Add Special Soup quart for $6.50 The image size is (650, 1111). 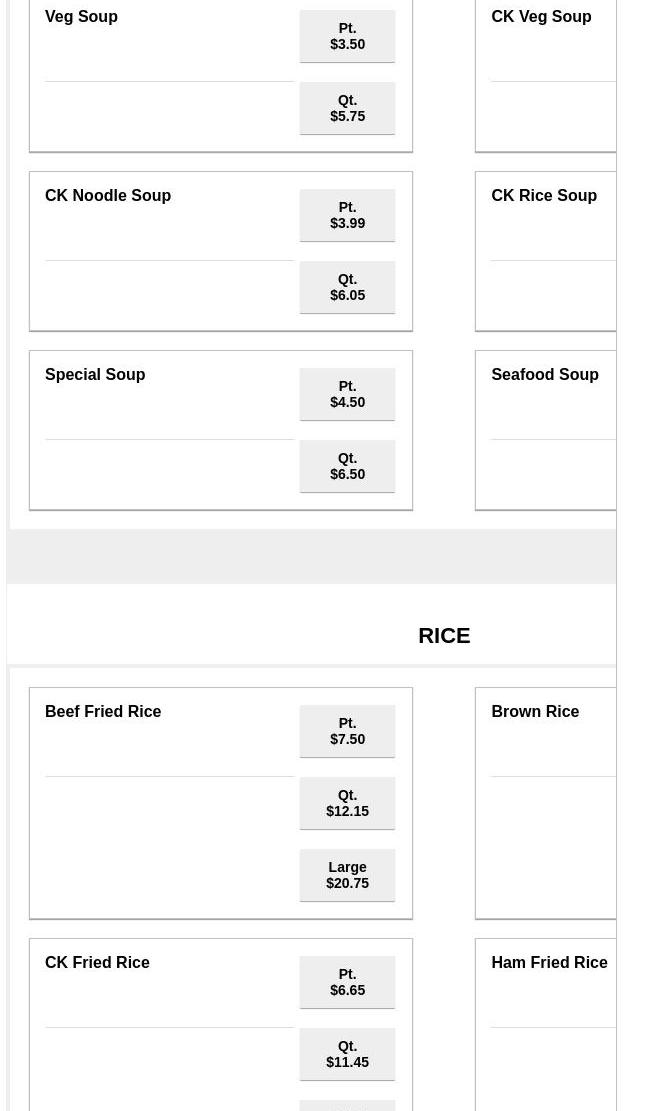pyautogui.click(x=347, y=466)
